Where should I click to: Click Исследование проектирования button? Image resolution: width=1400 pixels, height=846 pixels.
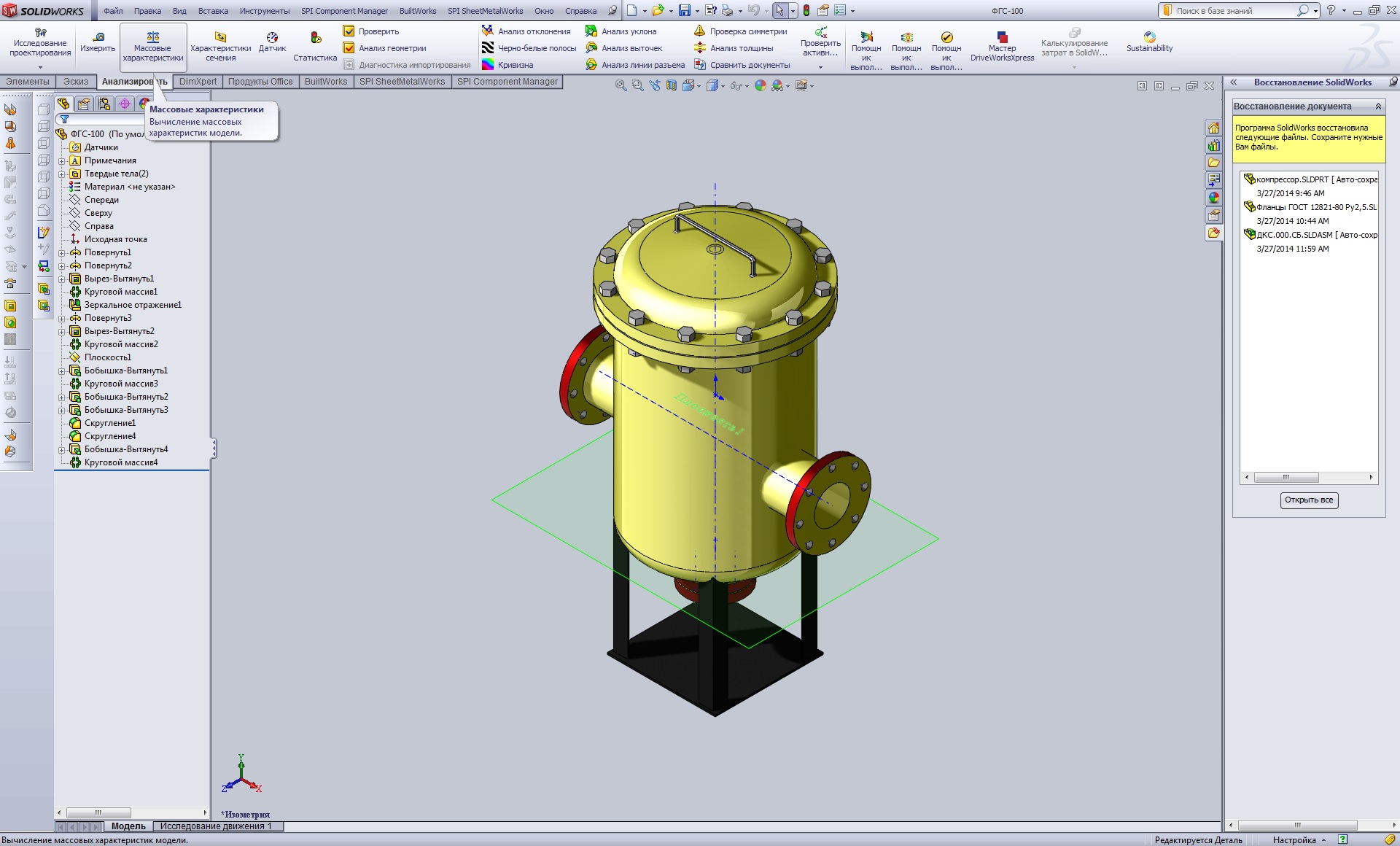pos(40,47)
